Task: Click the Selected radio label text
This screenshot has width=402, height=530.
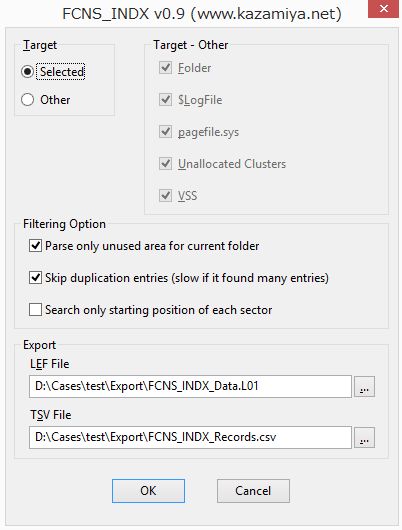Action: pyautogui.click(x=62, y=72)
